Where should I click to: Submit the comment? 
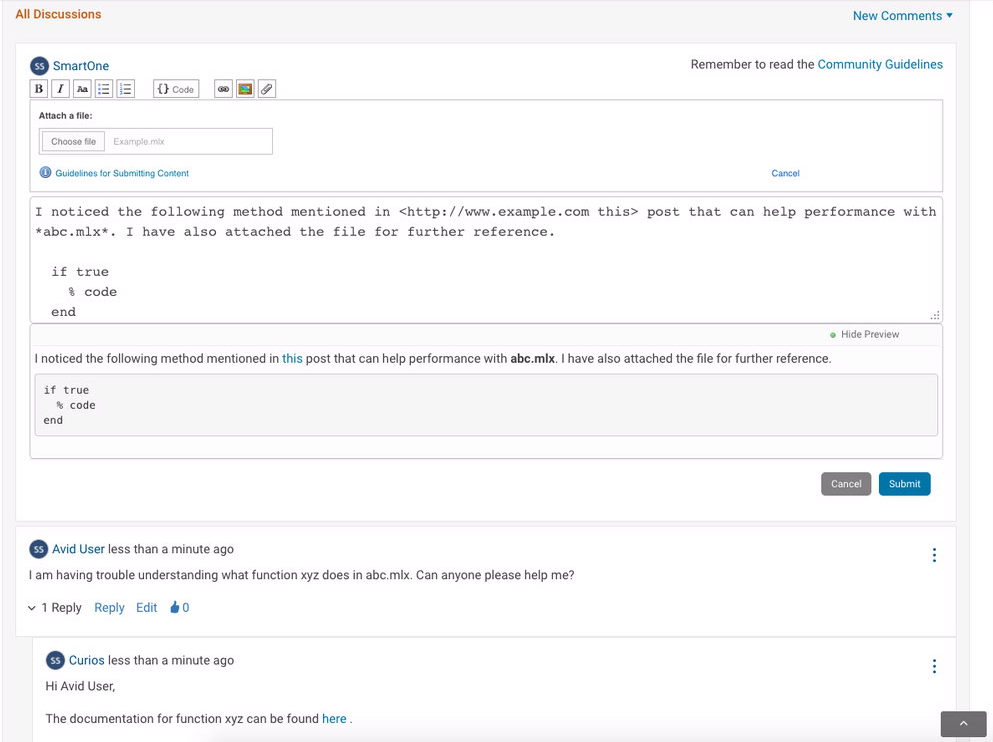pyautogui.click(x=904, y=484)
